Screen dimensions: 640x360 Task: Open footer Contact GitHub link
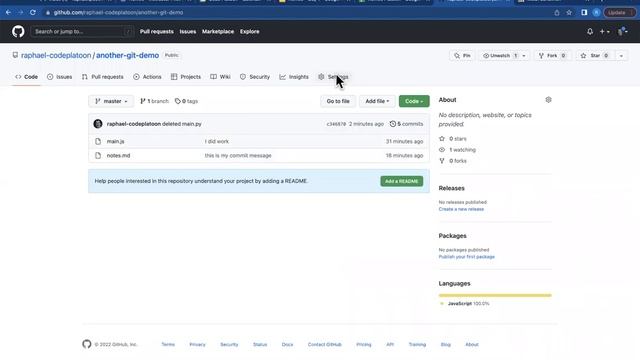[x=324, y=344]
